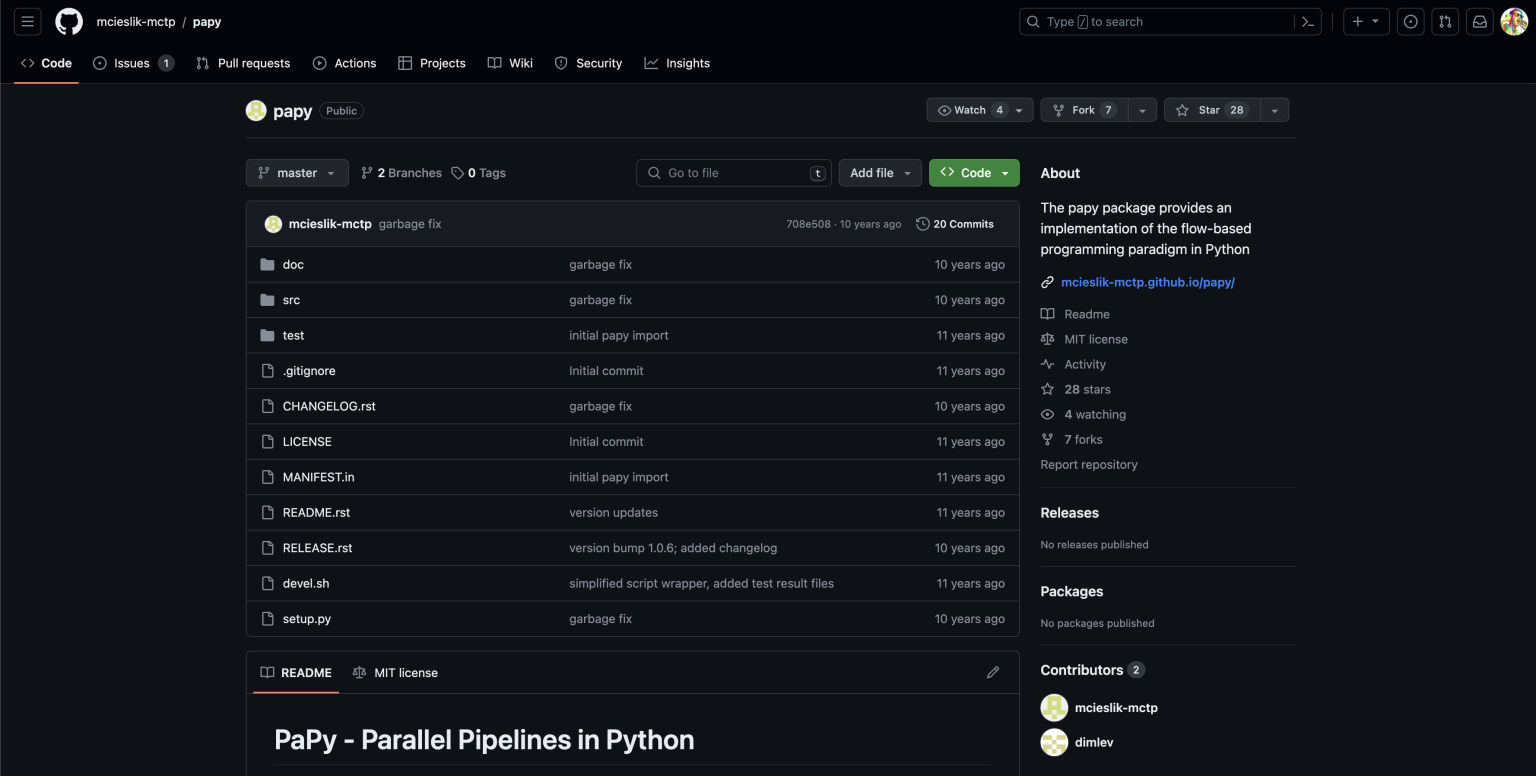This screenshot has height=776, width=1536.
Task: Click the doc folder icon
Action: pos(267,265)
